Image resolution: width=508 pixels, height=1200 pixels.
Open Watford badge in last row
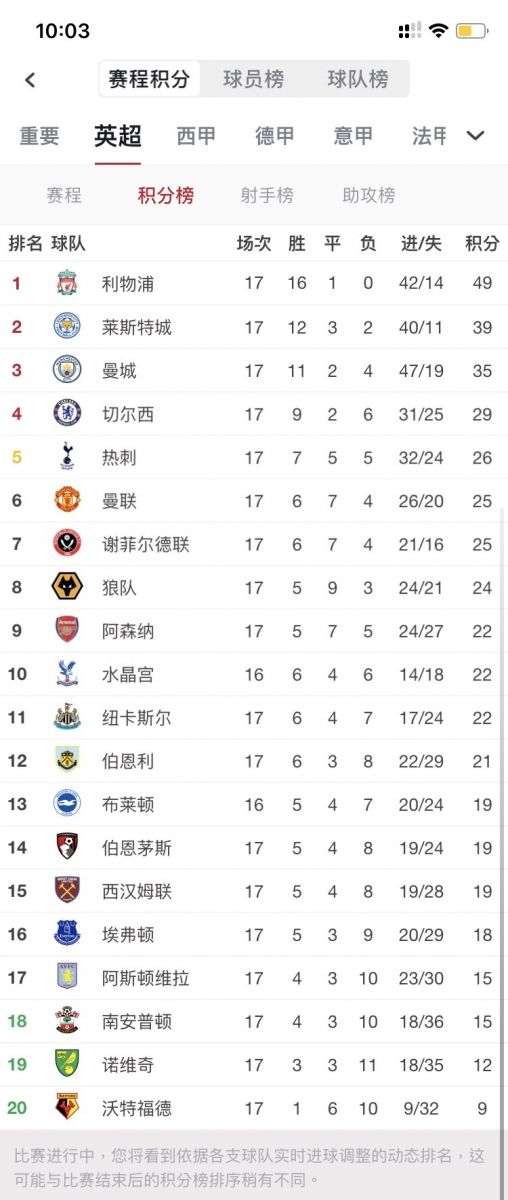[67, 1108]
